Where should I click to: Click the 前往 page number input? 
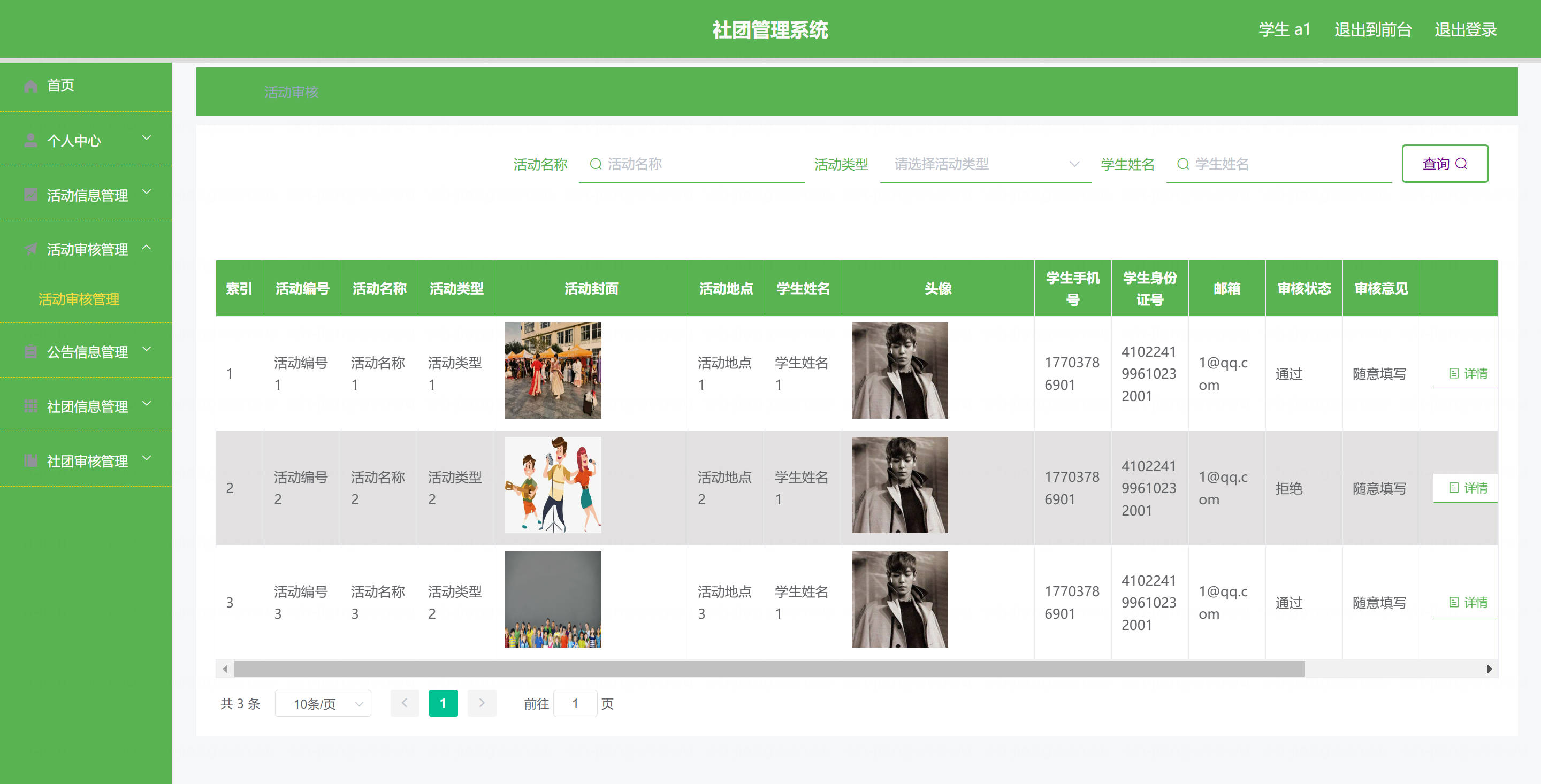575,703
